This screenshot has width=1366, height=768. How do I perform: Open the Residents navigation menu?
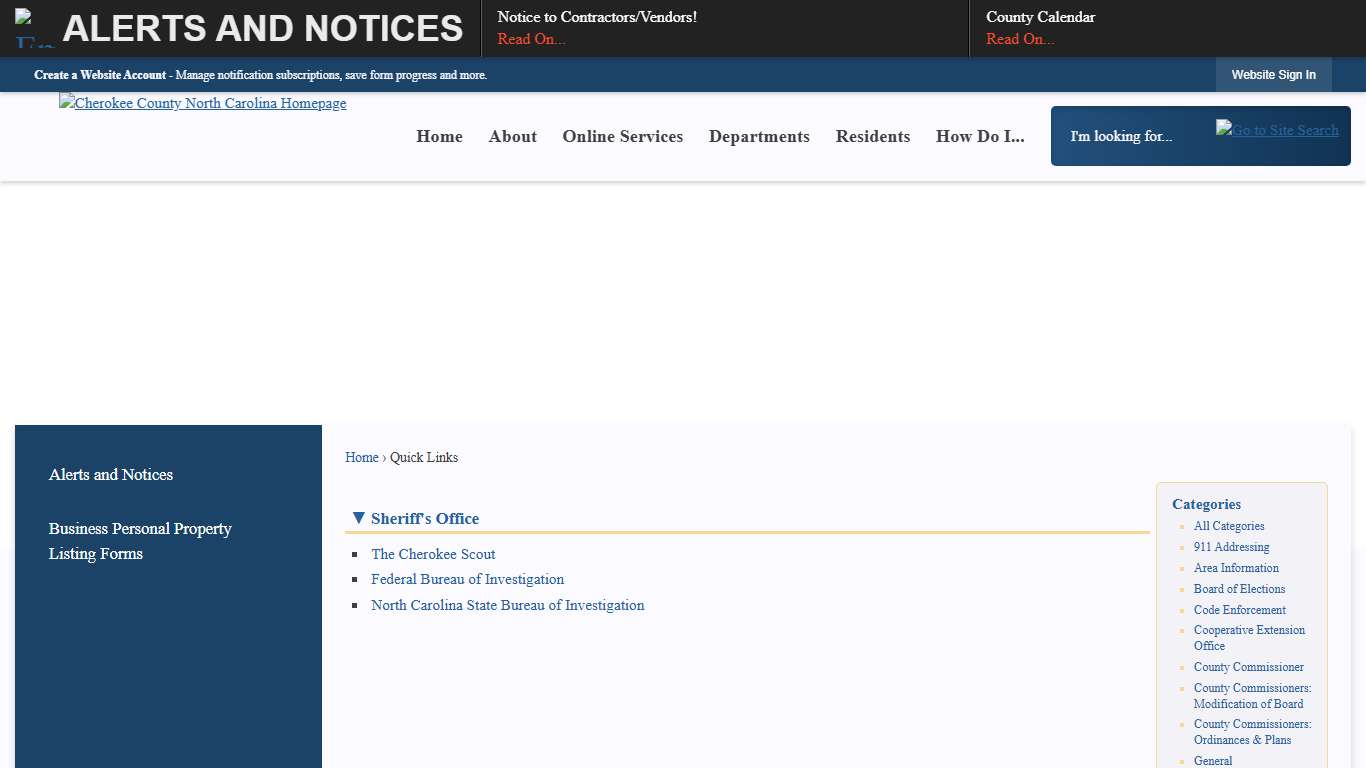pos(872,137)
